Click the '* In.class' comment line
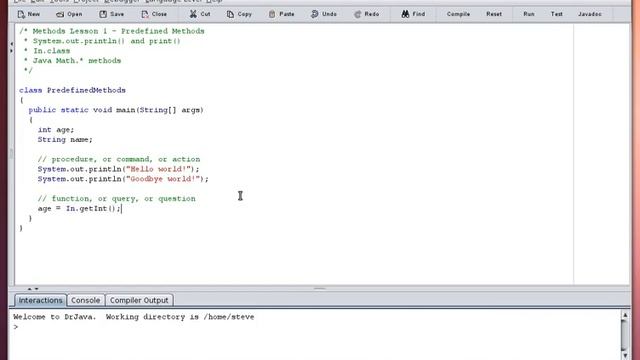This screenshot has height=360, width=640. [x=47, y=51]
